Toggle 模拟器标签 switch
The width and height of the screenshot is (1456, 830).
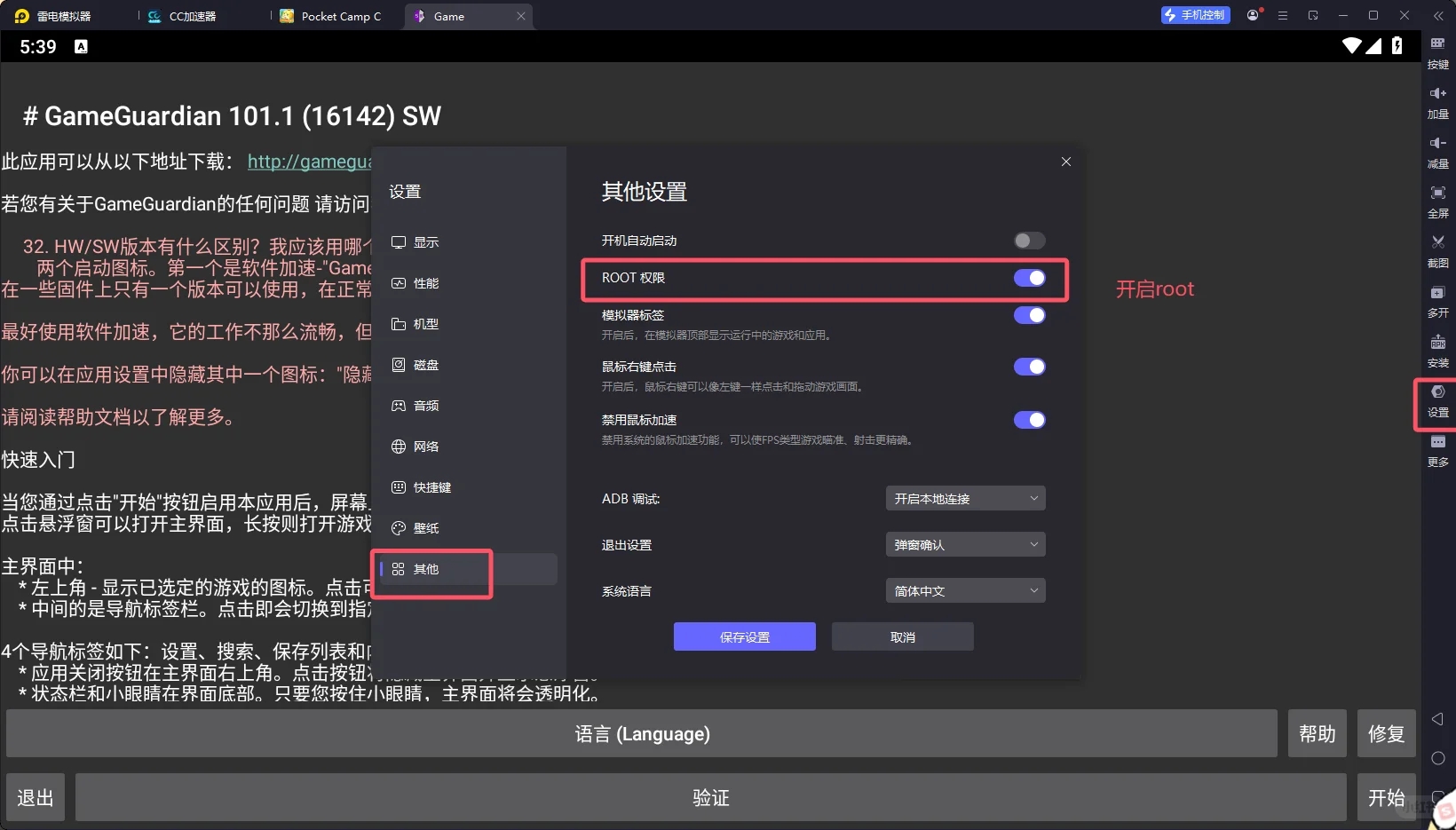coord(1030,315)
